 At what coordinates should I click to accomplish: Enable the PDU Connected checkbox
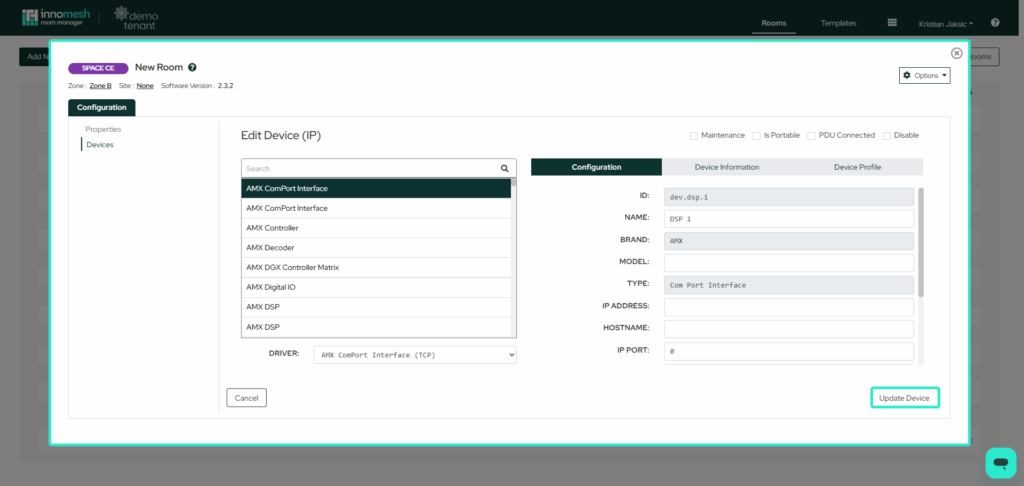811,136
